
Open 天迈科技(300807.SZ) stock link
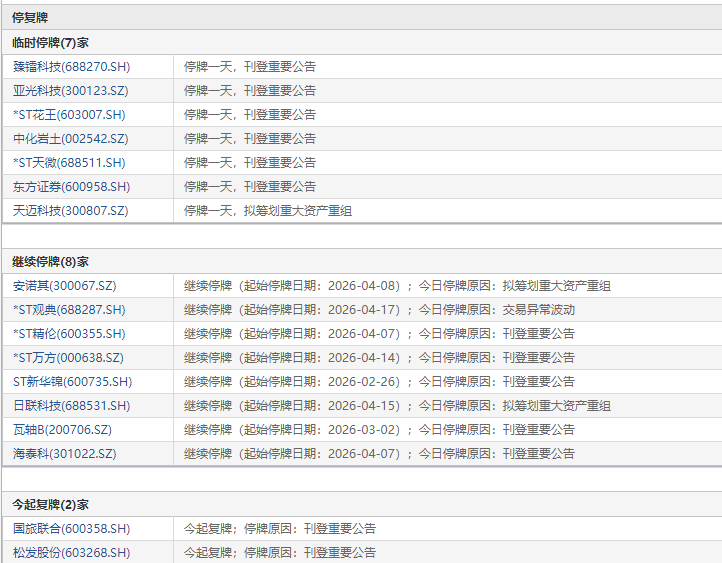[x=70, y=211]
